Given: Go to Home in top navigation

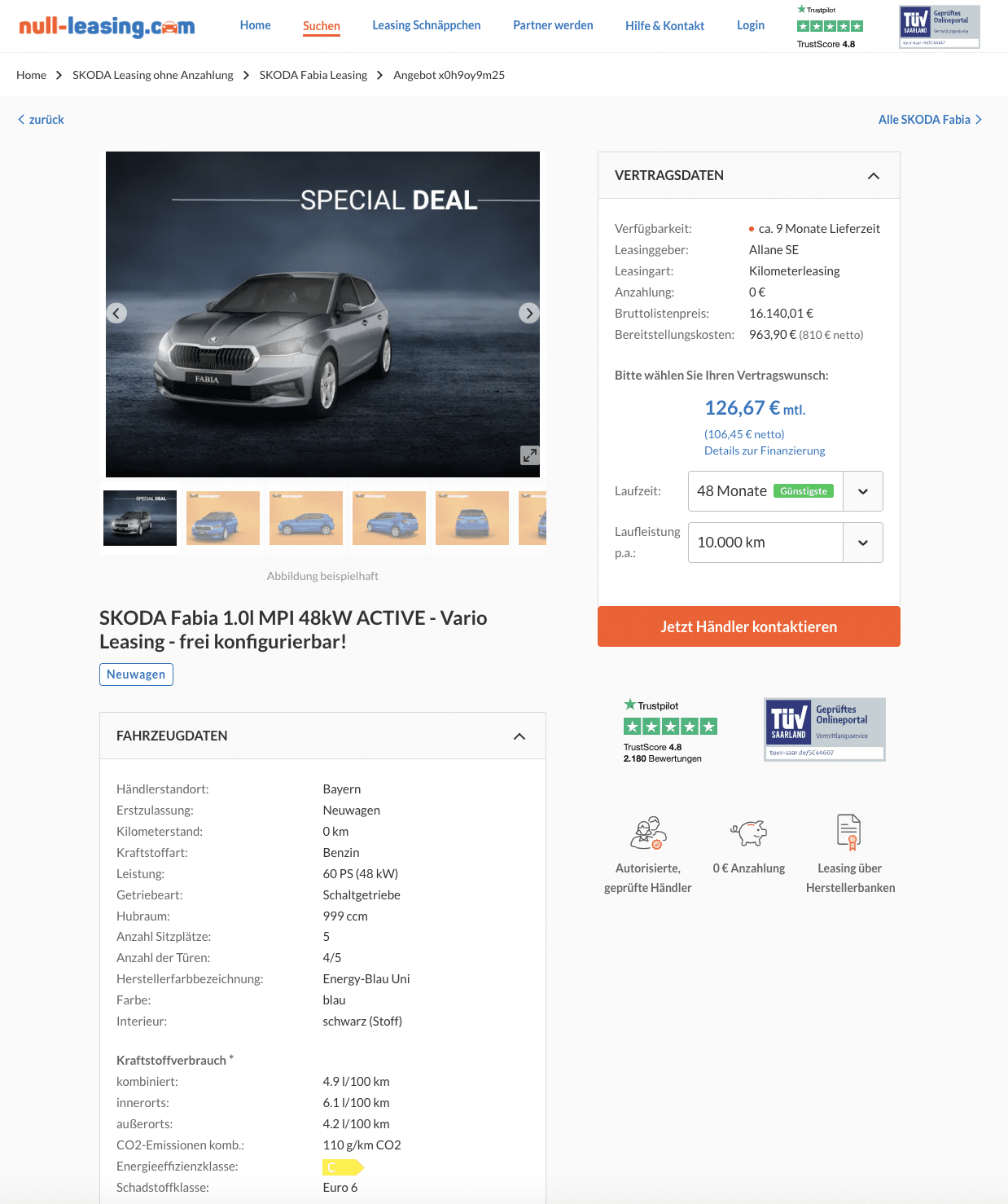Looking at the screenshot, I should (256, 25).
